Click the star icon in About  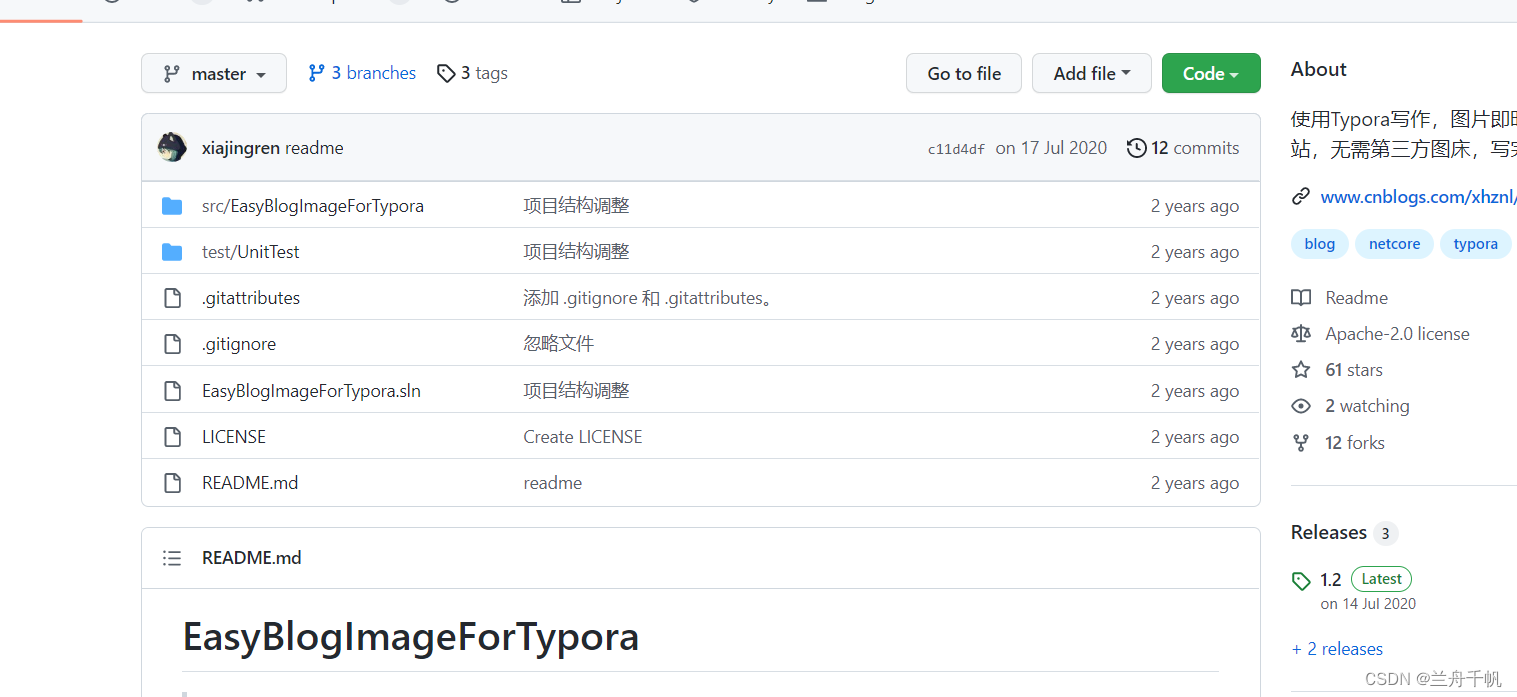click(x=1301, y=370)
